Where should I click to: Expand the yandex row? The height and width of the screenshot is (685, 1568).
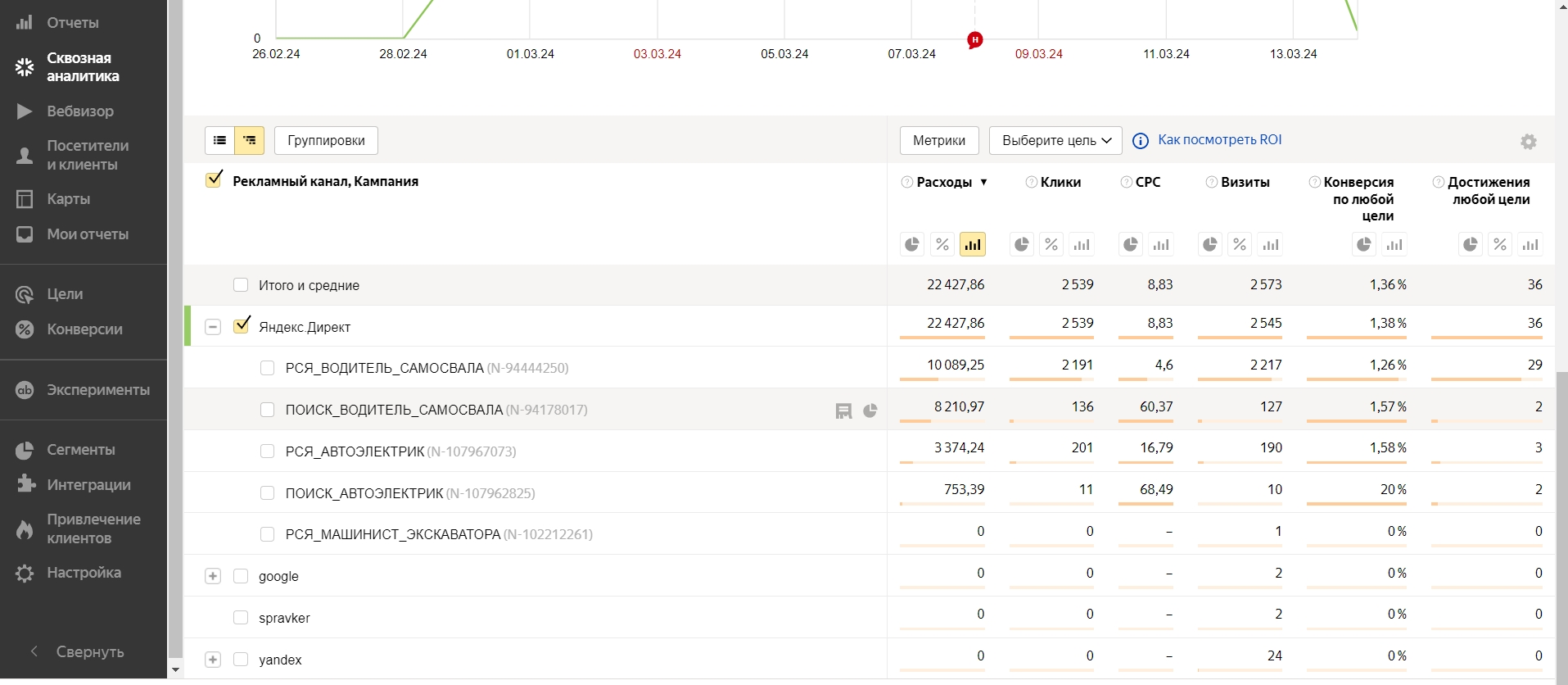[213, 660]
